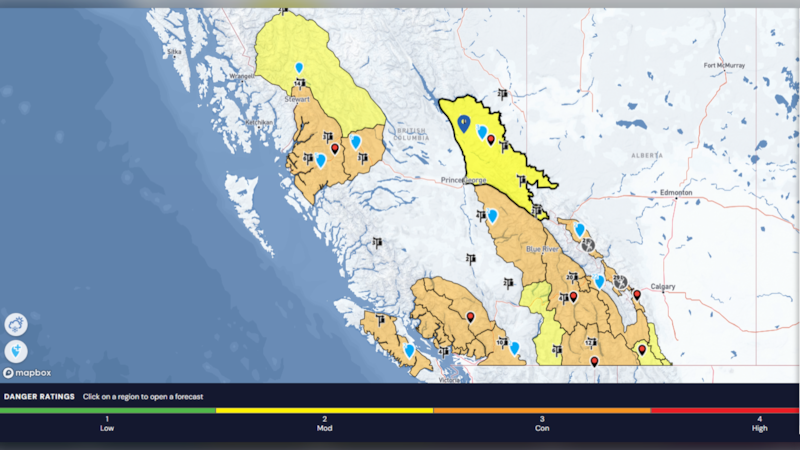The width and height of the screenshot is (800, 450).
Task: Select the red pin at the bottom edge near the US border
Action: pos(594,361)
